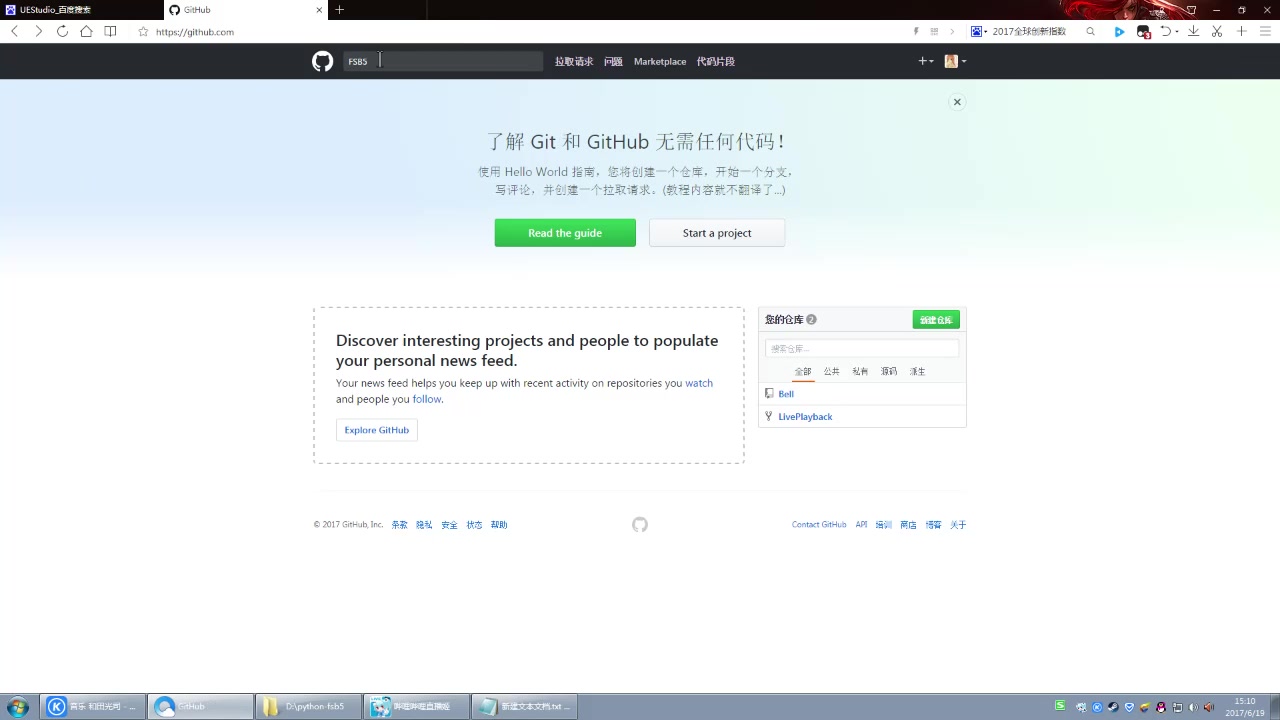Open browser hamburger main menu
Screen dimensions: 1280x720
pos(1265,32)
